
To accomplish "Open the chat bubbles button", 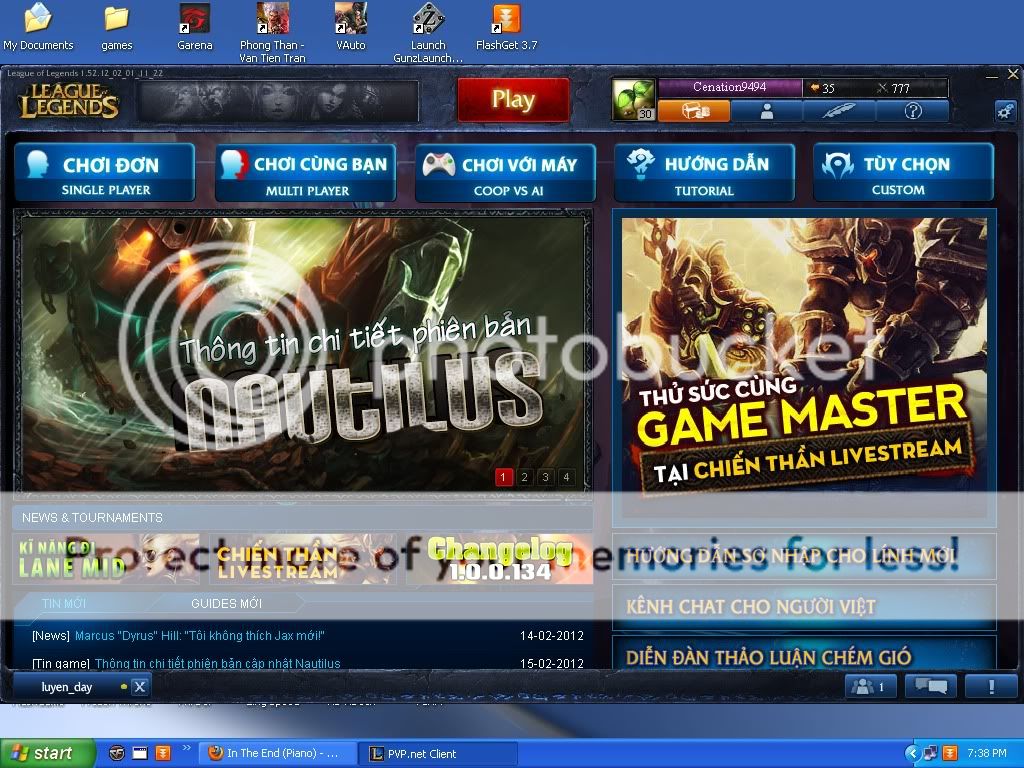I will pyautogui.click(x=931, y=686).
